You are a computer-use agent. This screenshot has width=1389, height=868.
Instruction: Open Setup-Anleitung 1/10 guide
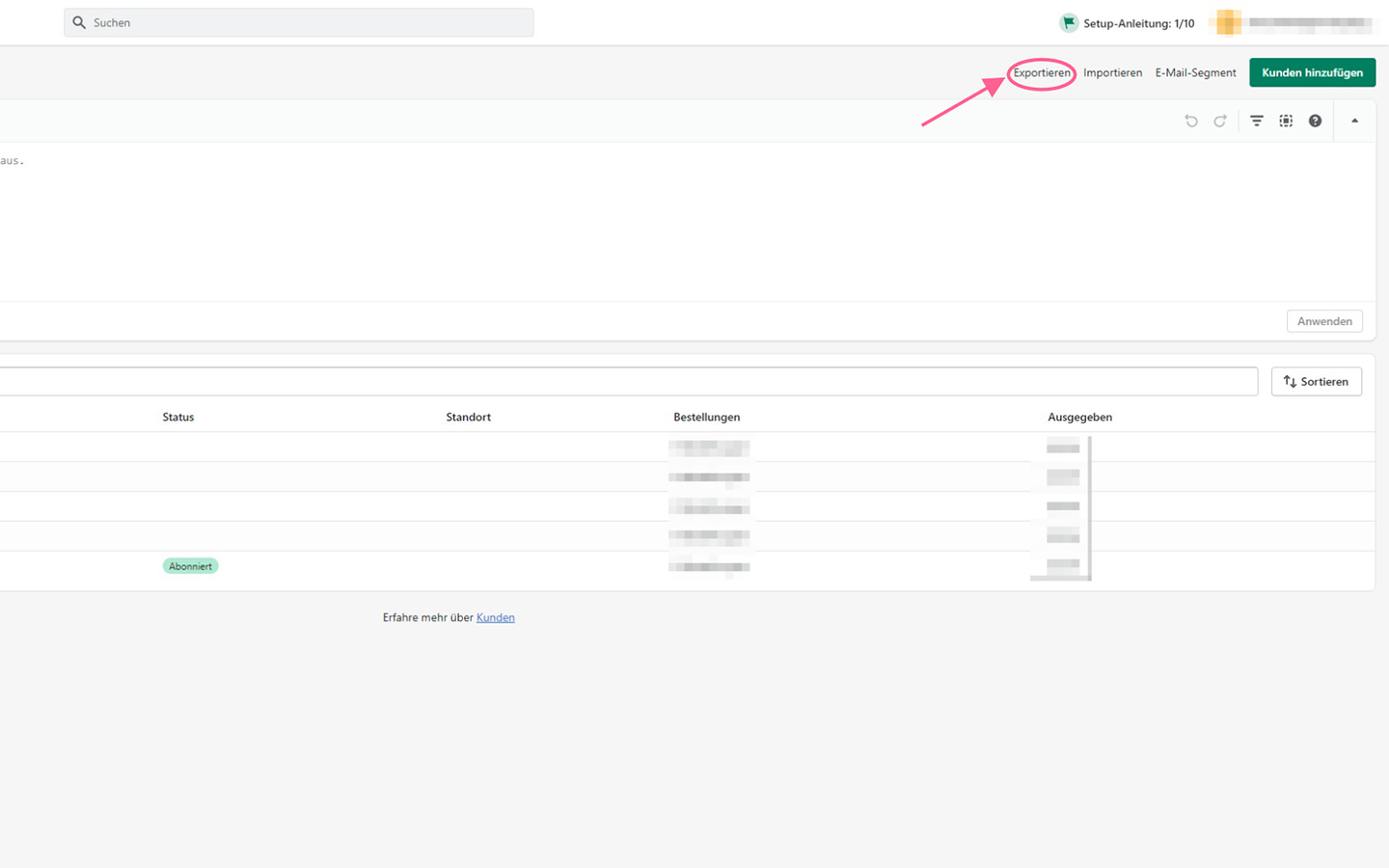[x=1127, y=23]
